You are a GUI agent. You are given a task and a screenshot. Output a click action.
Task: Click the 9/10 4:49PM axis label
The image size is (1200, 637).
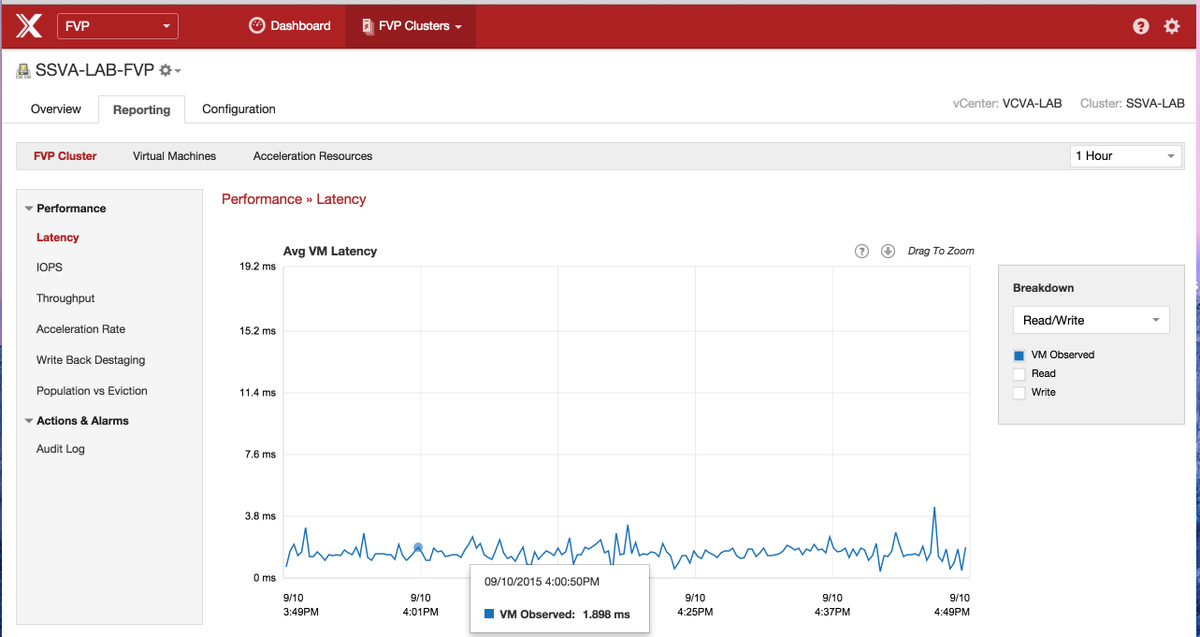[951, 604]
